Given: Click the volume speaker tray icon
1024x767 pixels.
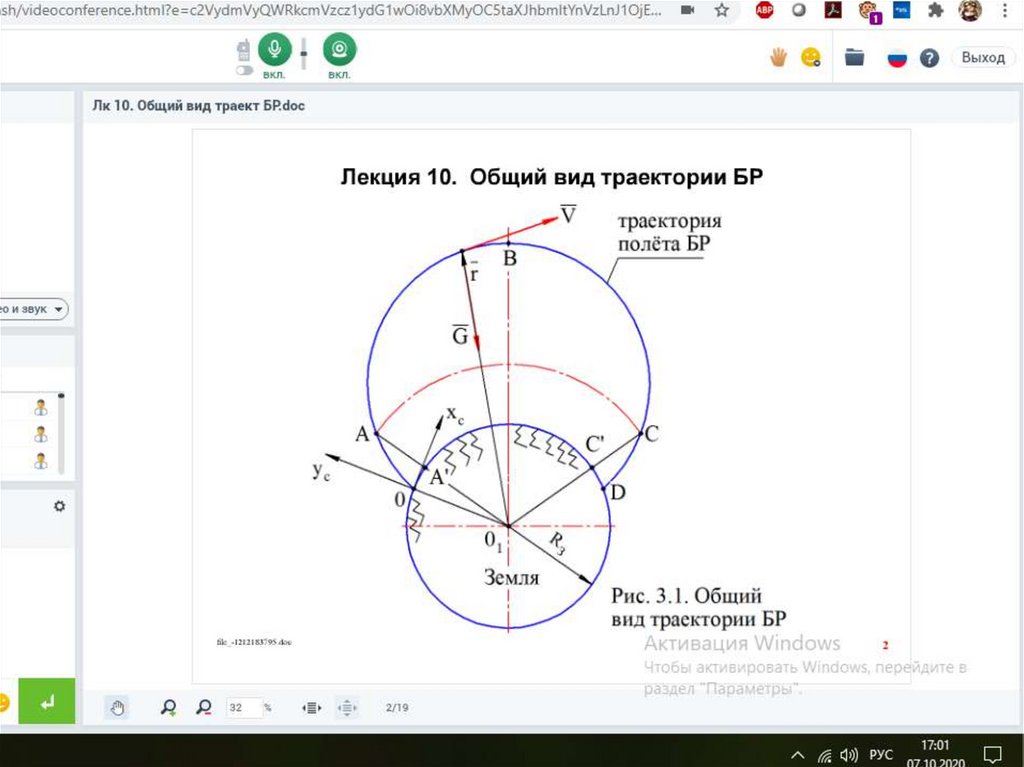Looking at the screenshot, I should pos(849,755).
